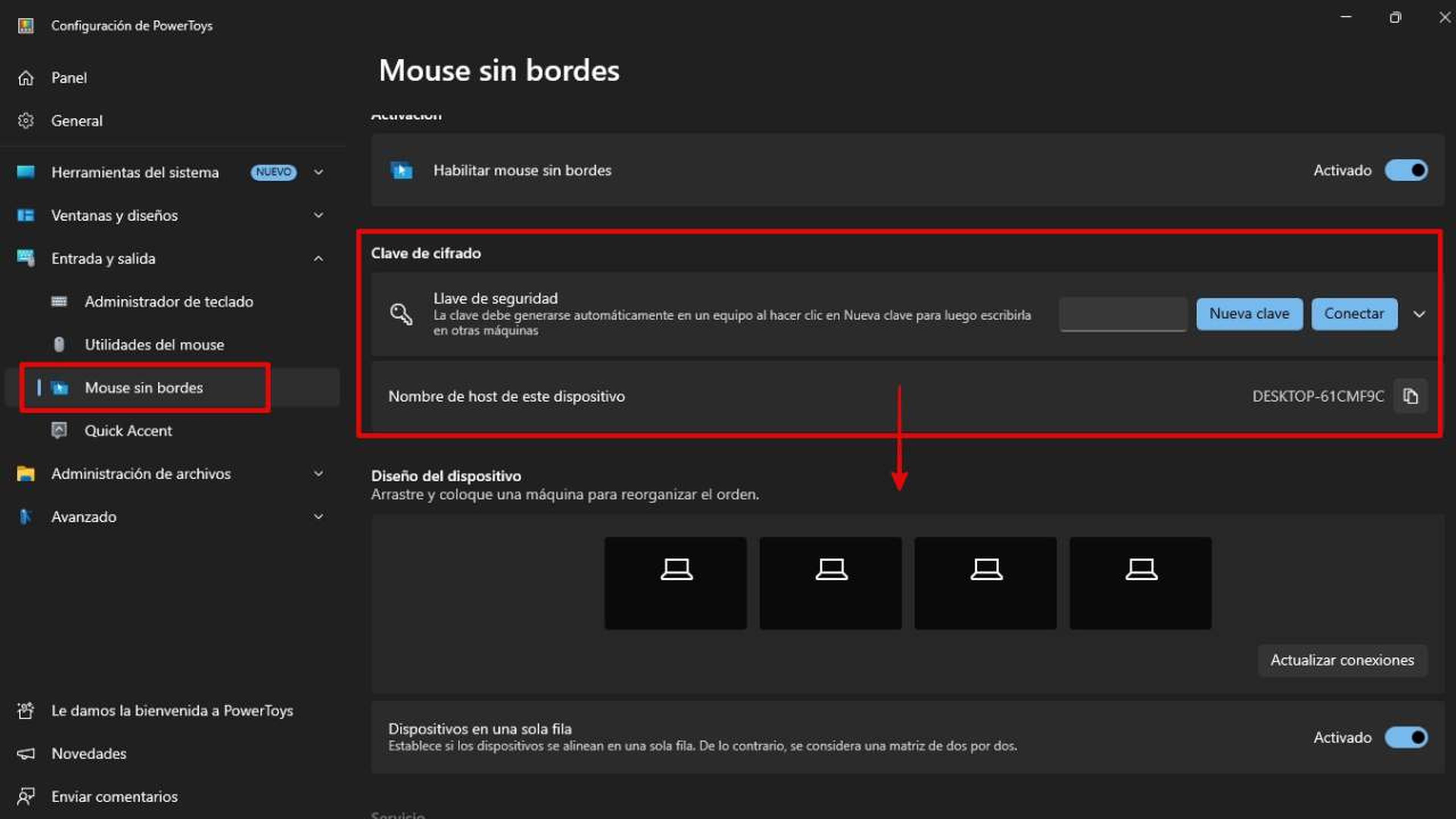Click the Enviar comentarios feedback icon
This screenshot has height=819, width=1456.
25,796
